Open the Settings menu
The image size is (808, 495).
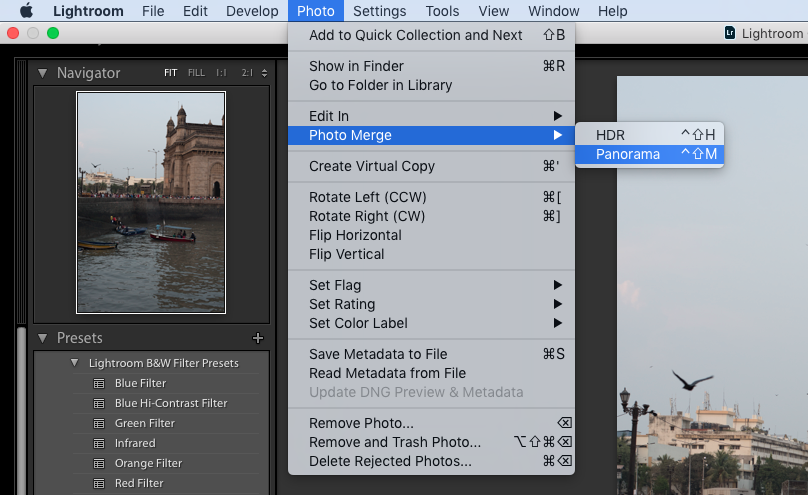(x=379, y=11)
